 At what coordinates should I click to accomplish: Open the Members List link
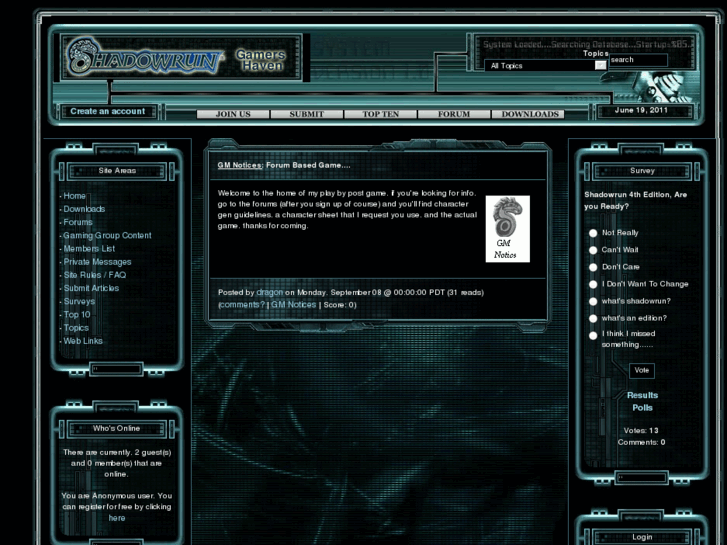(89, 249)
